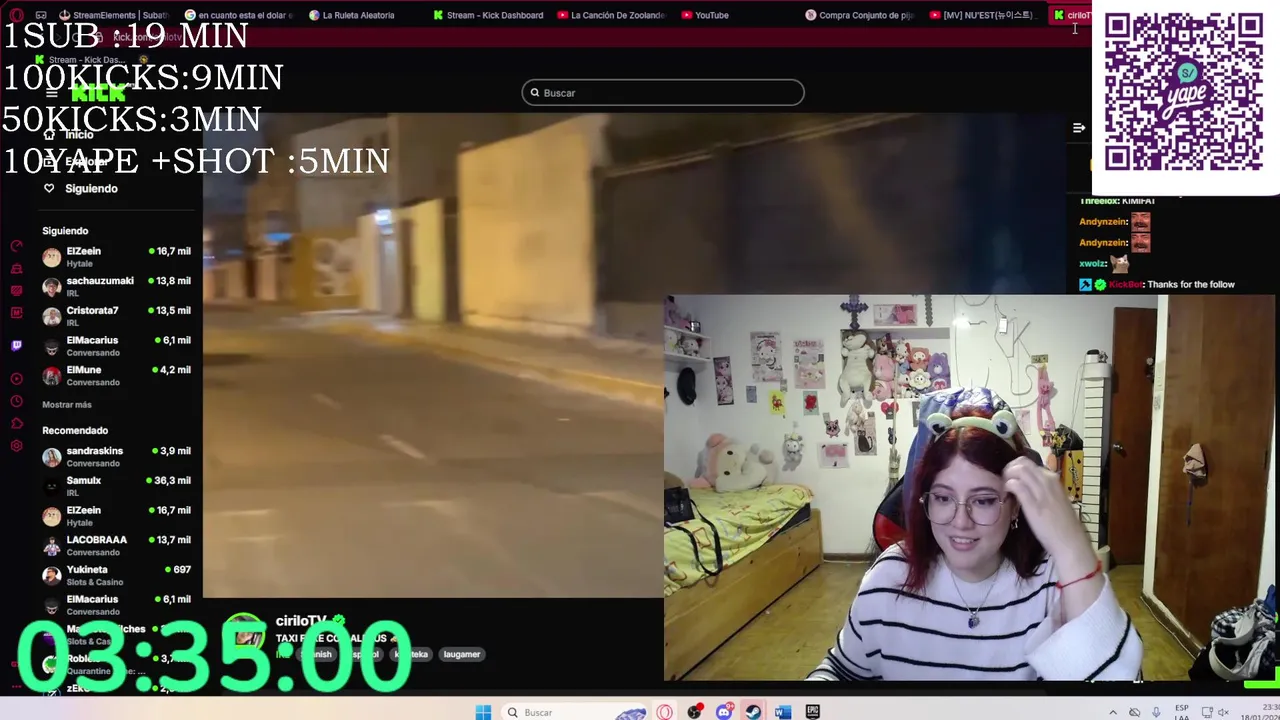
Task: Click the Recomendado heading
Action: [x=75, y=431]
